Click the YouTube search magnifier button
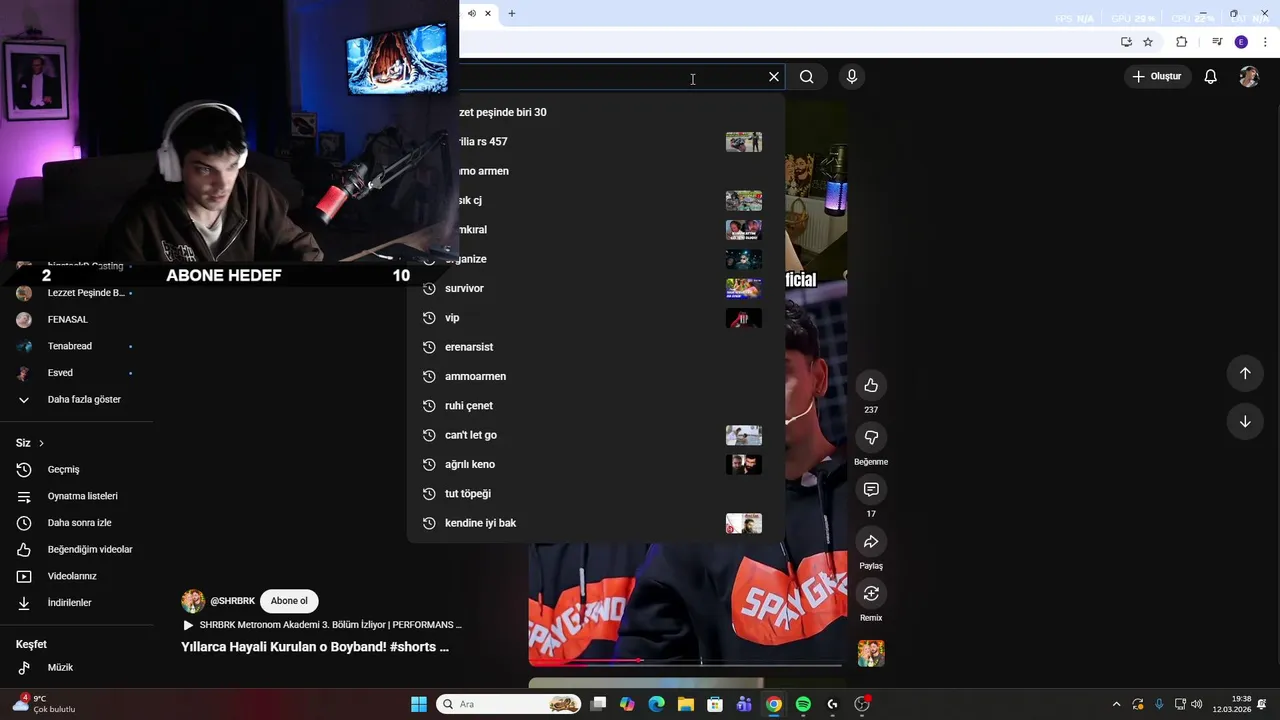This screenshot has width=1280, height=720. point(807,77)
